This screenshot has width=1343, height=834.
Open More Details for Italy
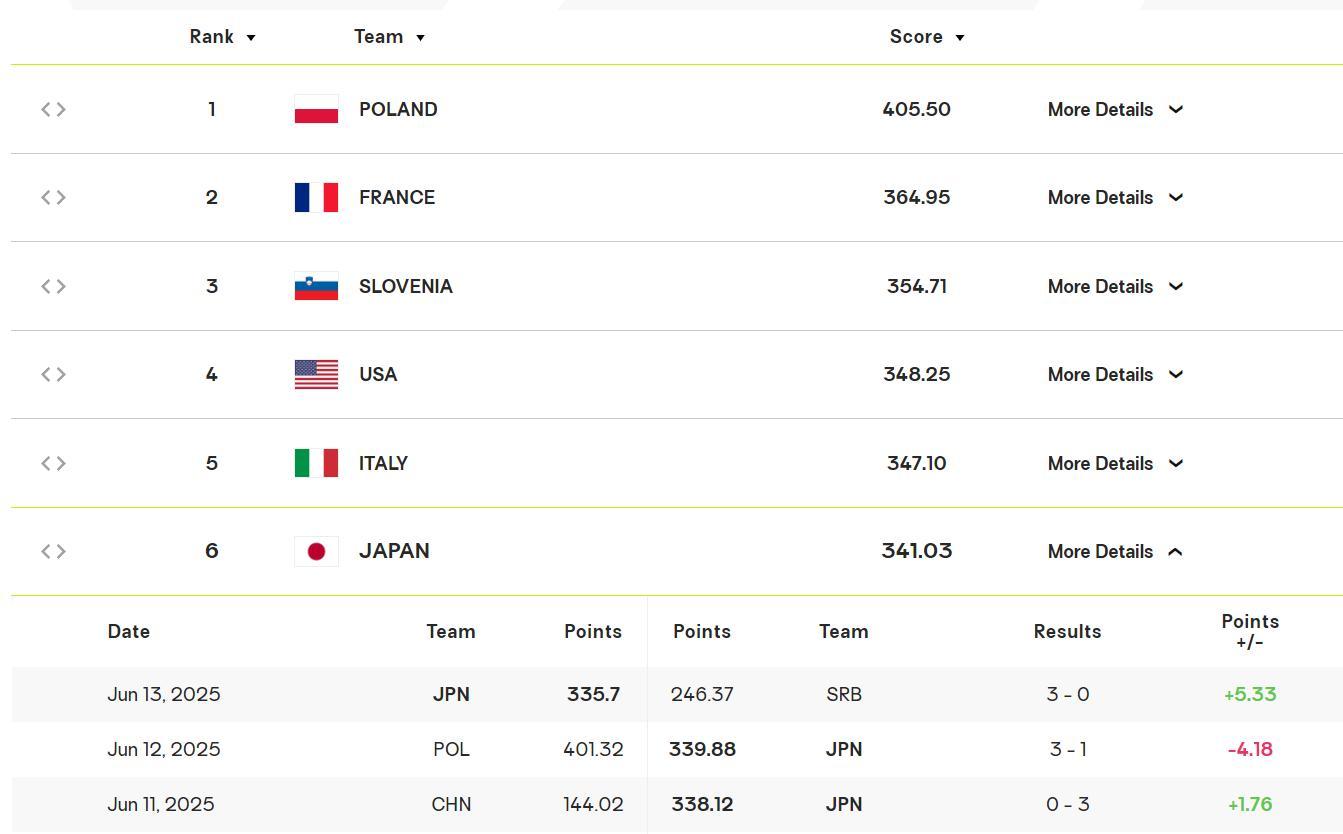tap(1115, 464)
